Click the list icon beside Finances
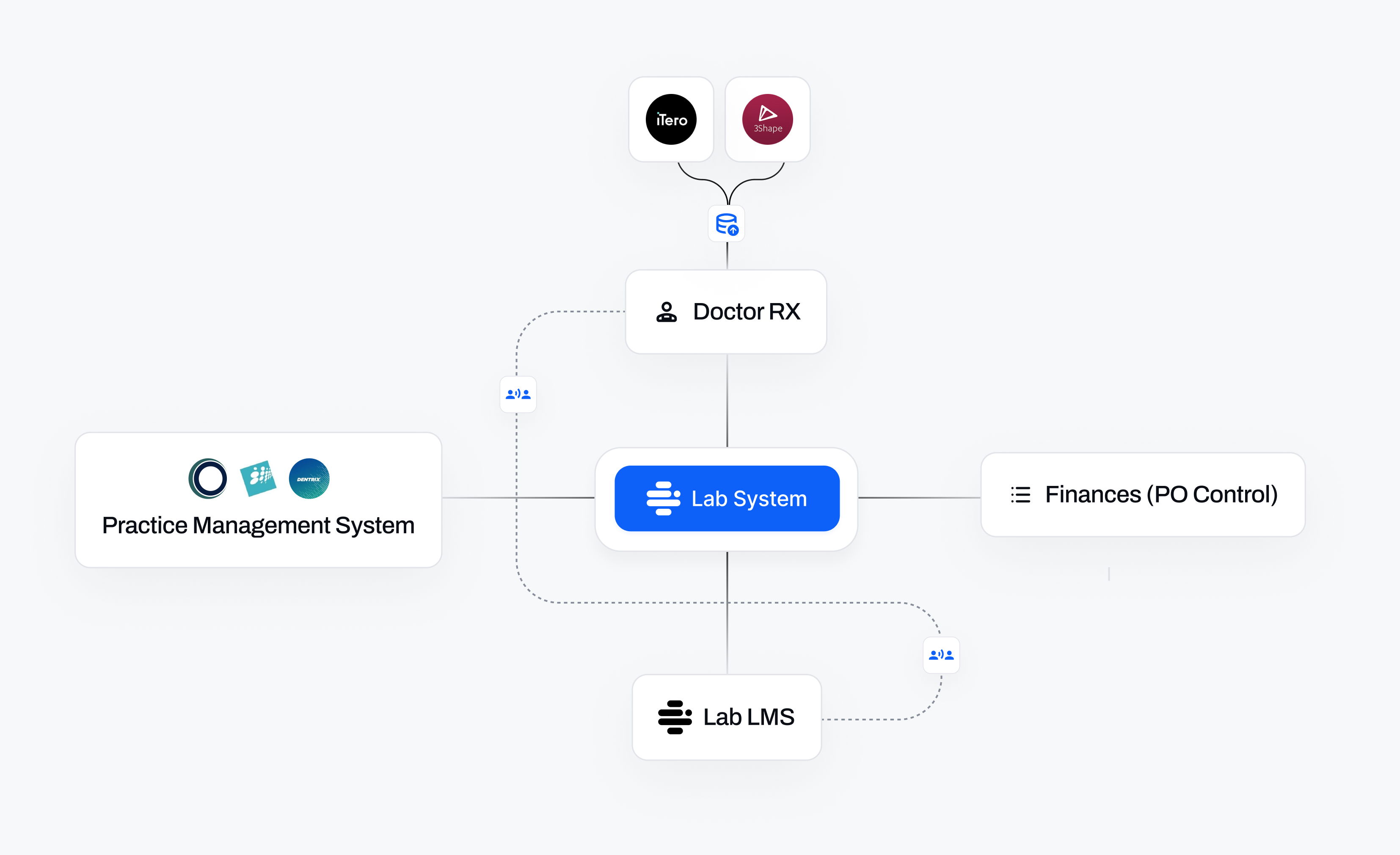This screenshot has height=855, width=1400. [1020, 494]
